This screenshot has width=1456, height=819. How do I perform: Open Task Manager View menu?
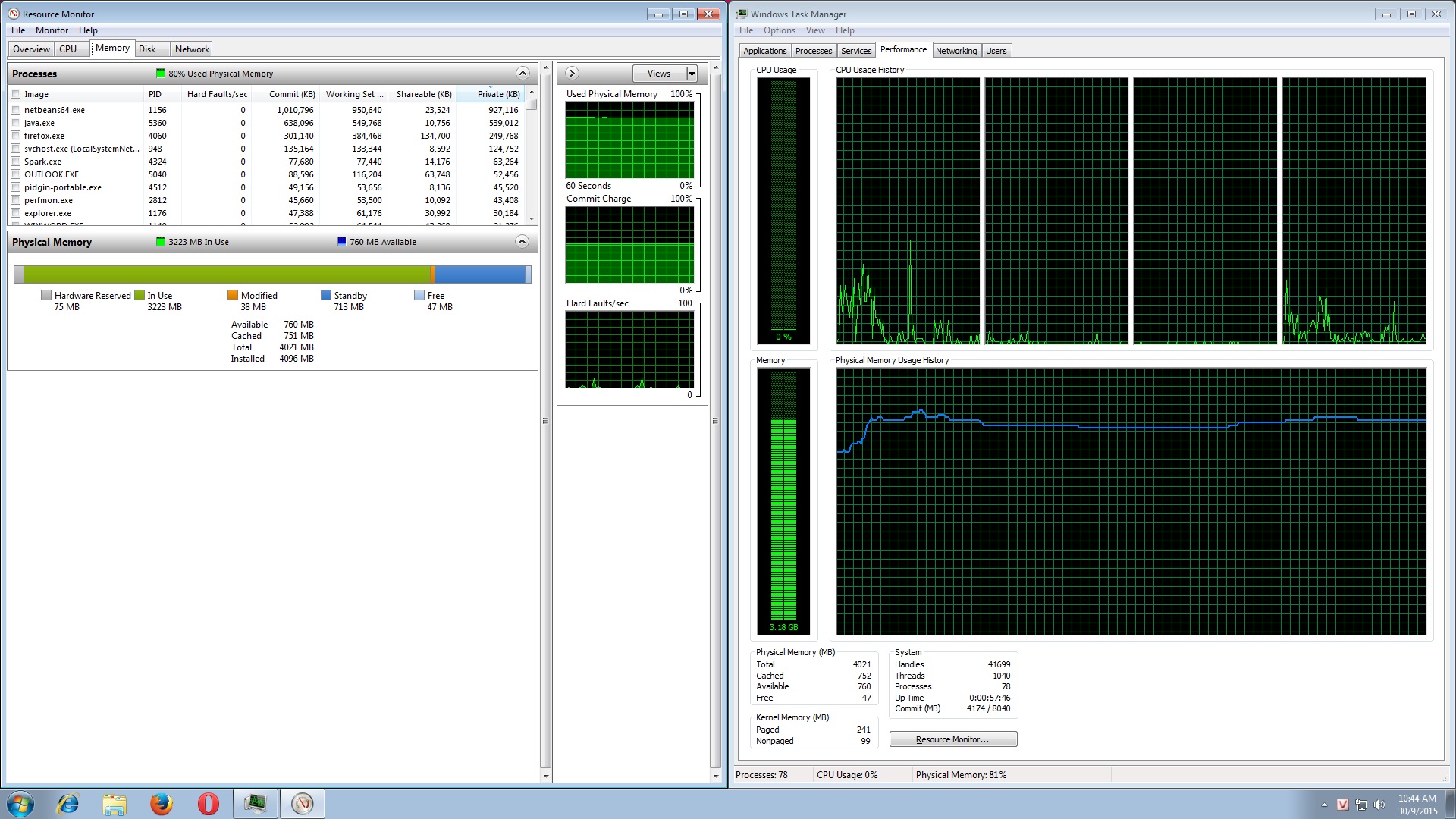click(815, 30)
